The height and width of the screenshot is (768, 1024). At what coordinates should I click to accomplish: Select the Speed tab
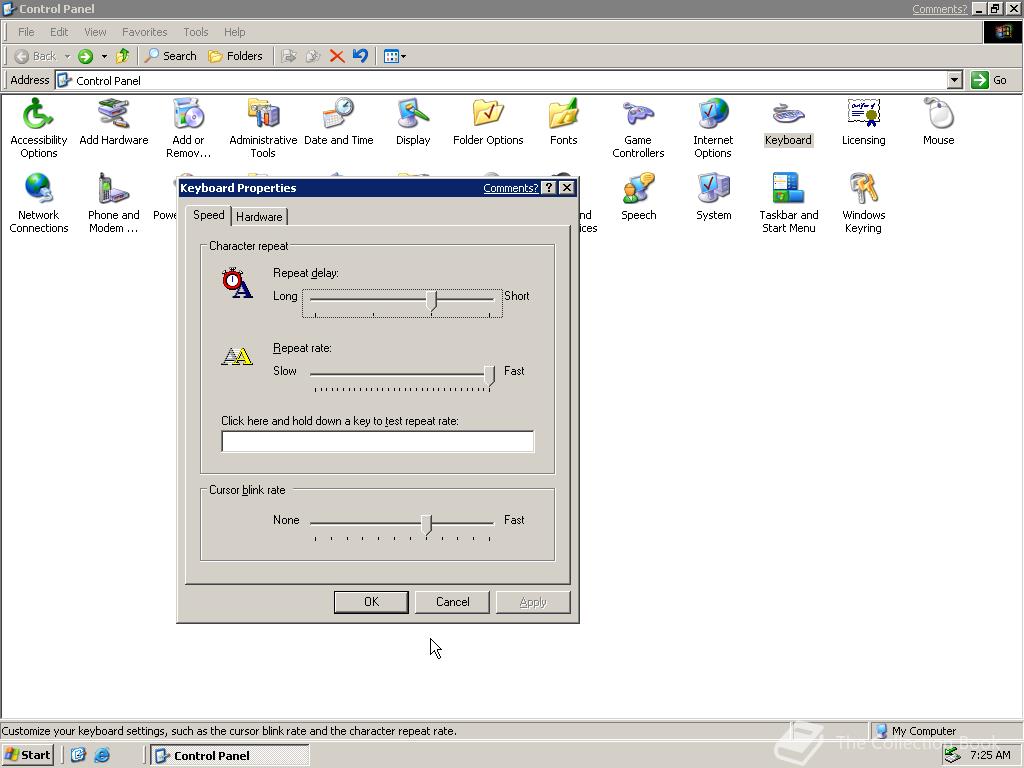pyautogui.click(x=208, y=215)
